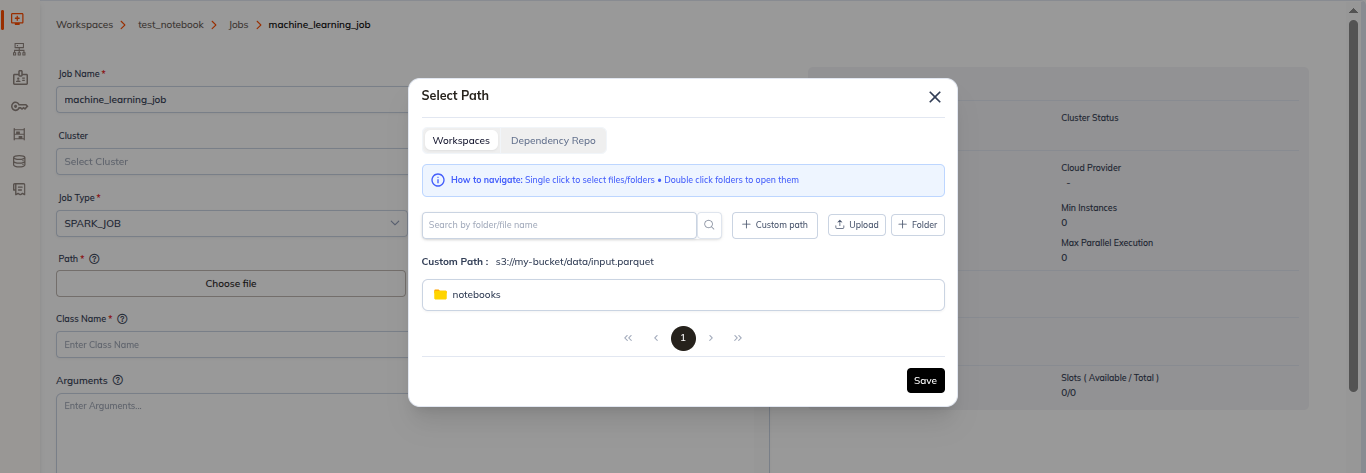
Task: Click the Enter Class Name field
Action: tap(231, 345)
